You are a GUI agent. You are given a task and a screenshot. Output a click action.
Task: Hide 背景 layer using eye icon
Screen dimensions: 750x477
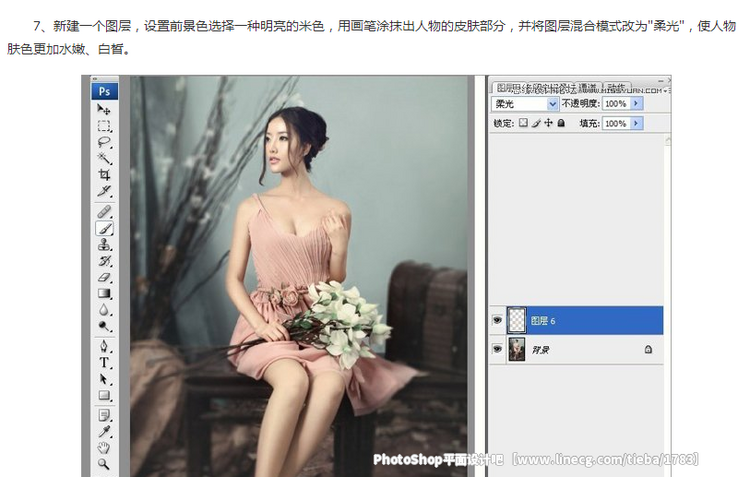pos(497,349)
